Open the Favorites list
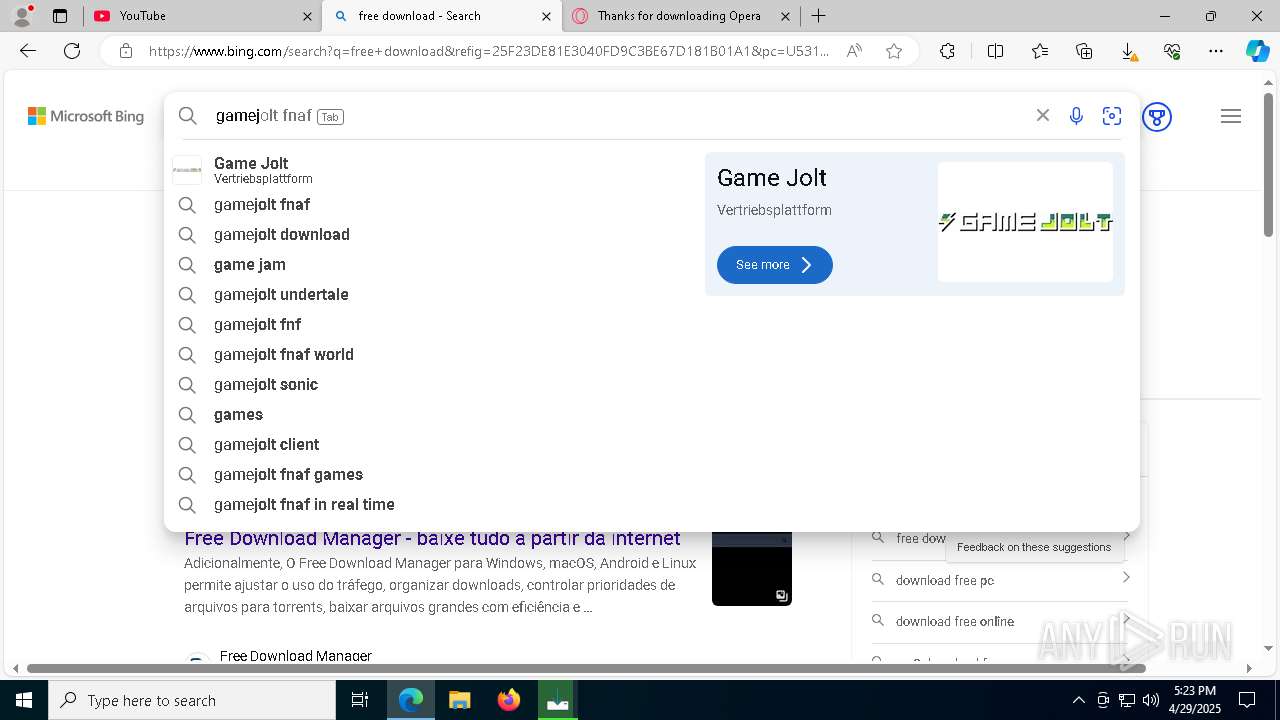 1040,51
